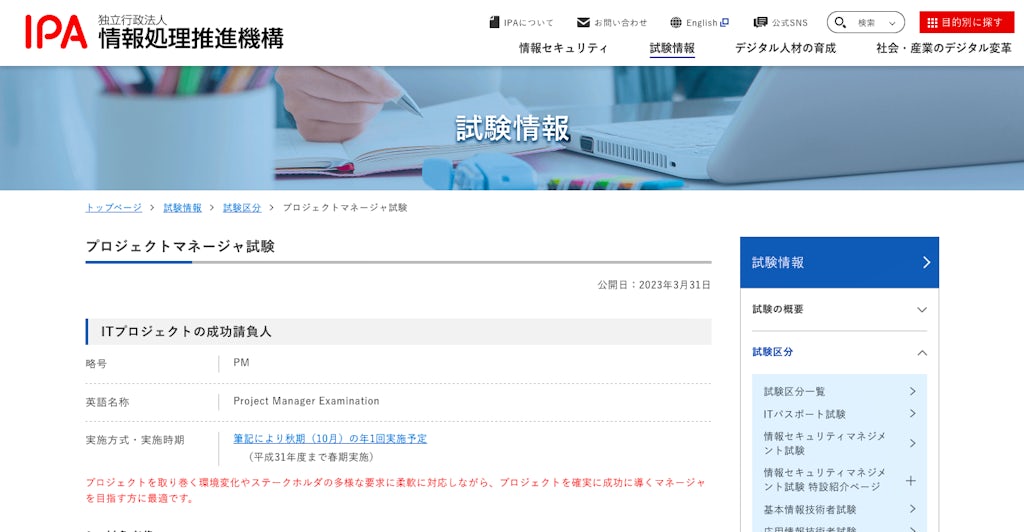Open the お問い合わせ link
This screenshot has width=1024, height=532.
[x=620, y=23]
